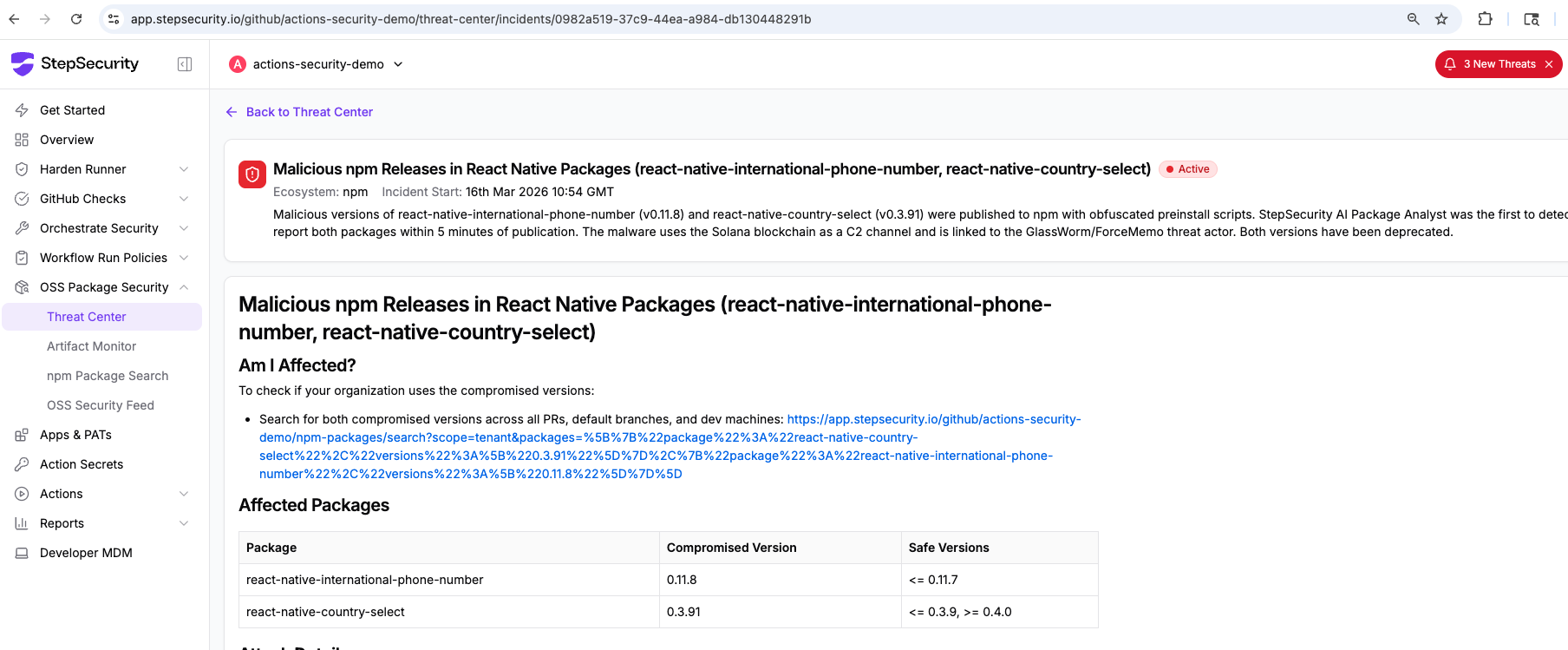Click Back to Threat Center link
1568x650 pixels.
pyautogui.click(x=310, y=112)
